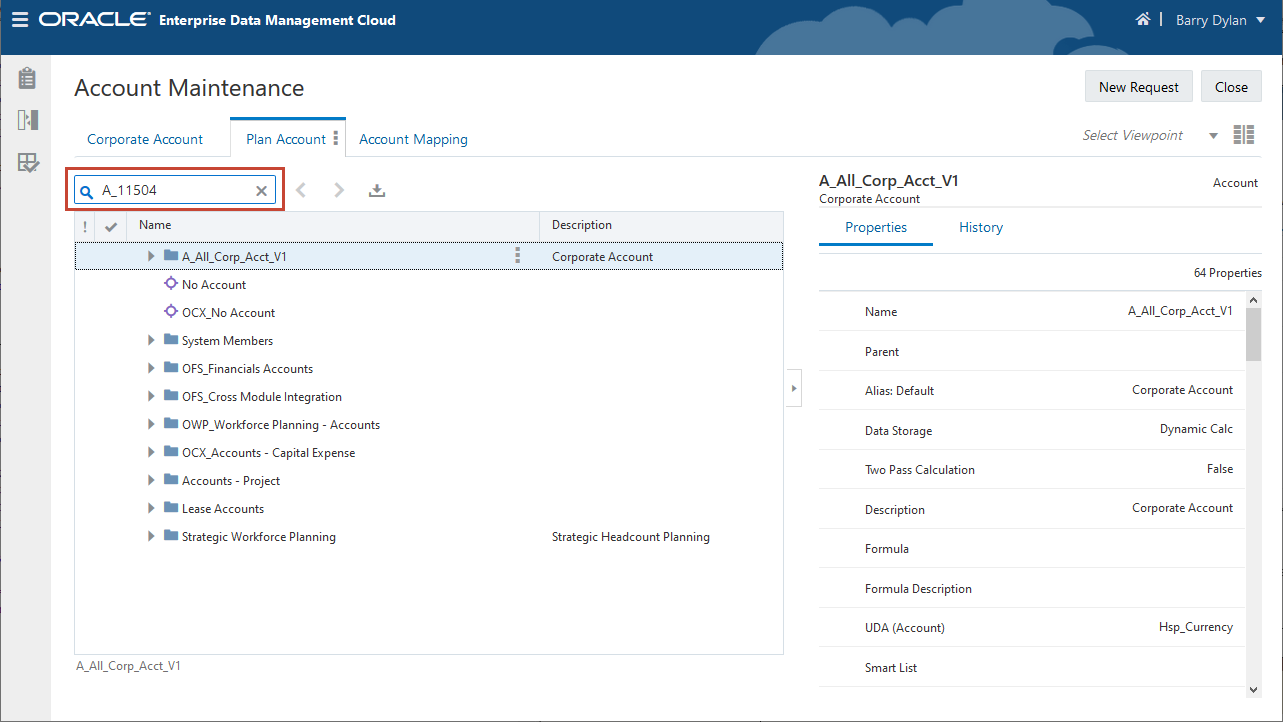Expand the OFS_Financials Accounts node

(151, 369)
